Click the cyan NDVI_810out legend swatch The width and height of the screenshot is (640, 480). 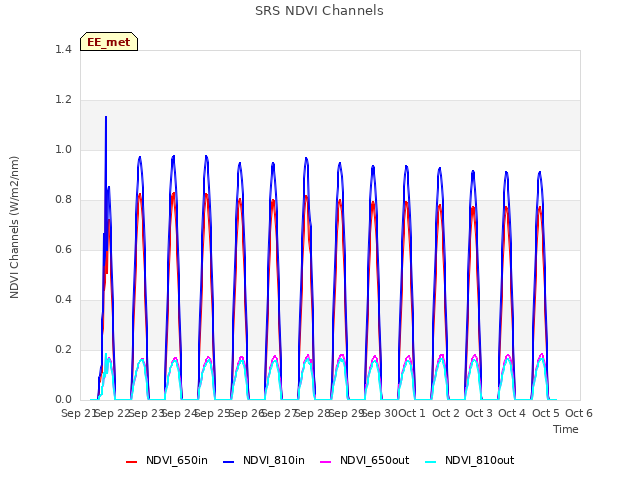[x=431, y=462]
